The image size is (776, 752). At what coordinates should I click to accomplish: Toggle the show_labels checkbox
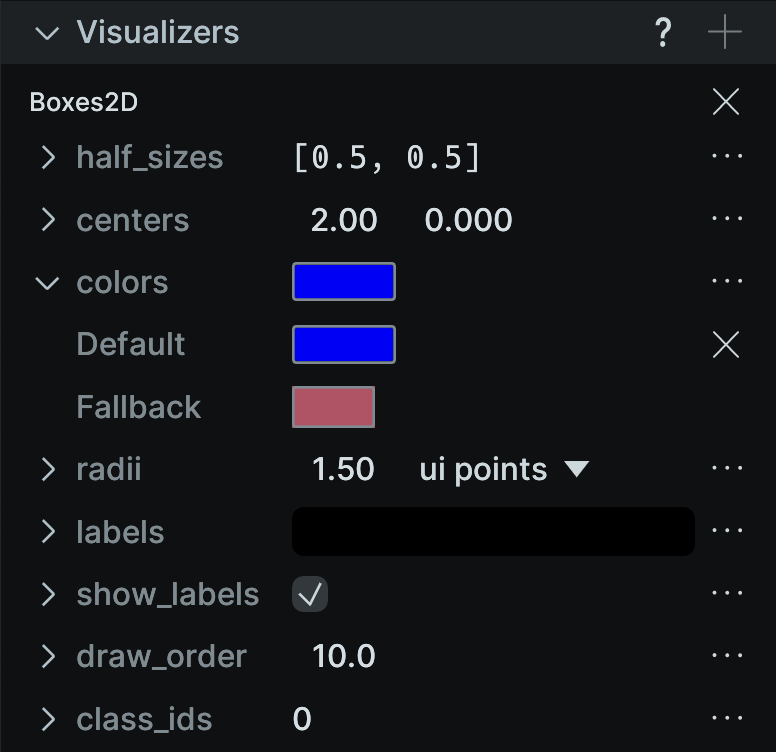[310, 594]
